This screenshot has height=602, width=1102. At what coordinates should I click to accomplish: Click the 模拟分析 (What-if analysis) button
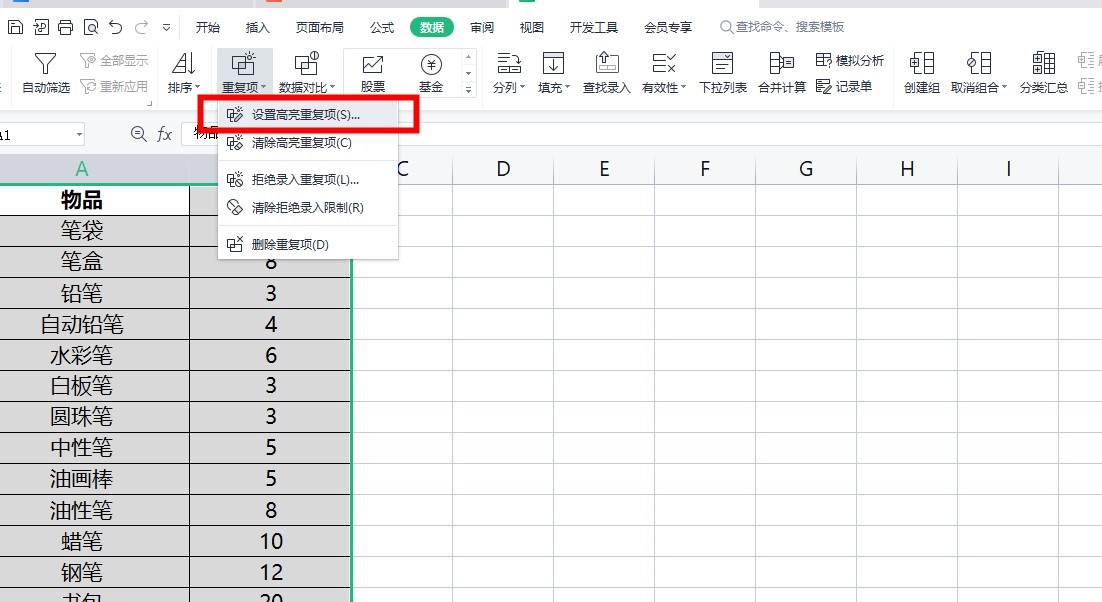[850, 61]
